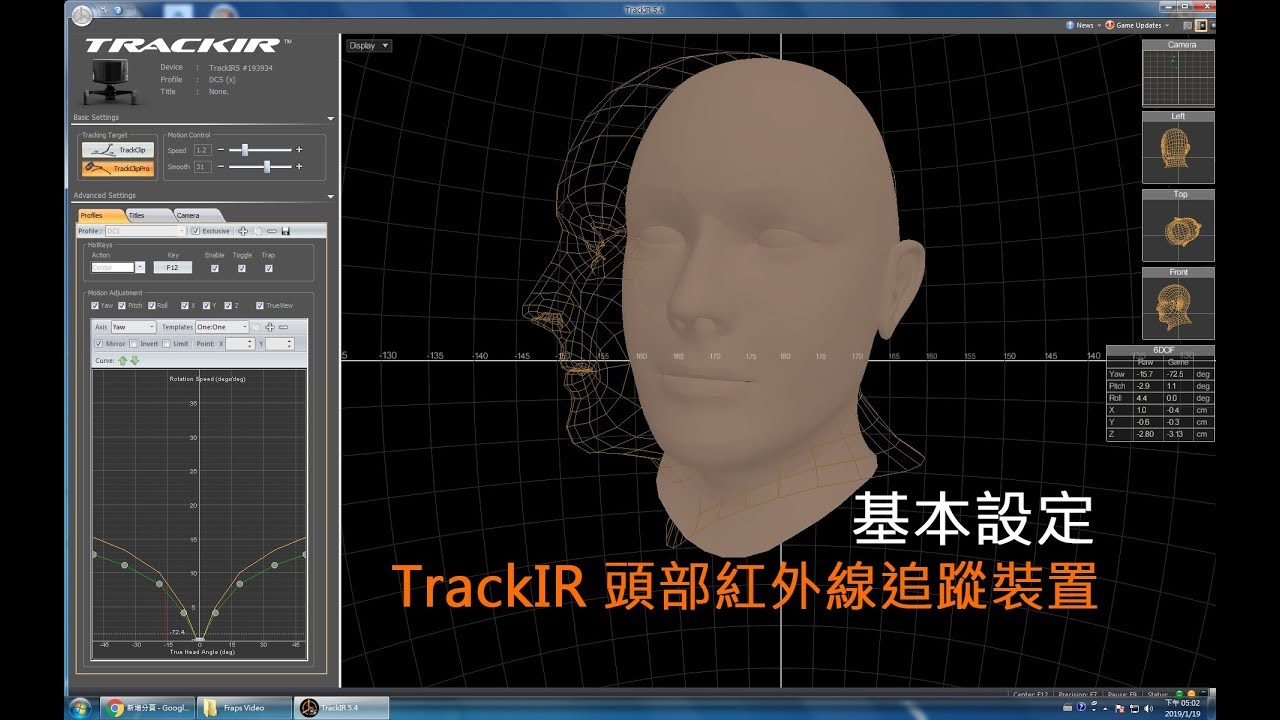
Task: Toggle the Z axis motion checkbox
Action: (x=228, y=305)
